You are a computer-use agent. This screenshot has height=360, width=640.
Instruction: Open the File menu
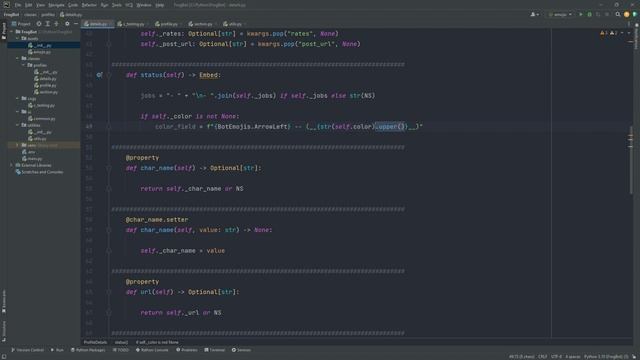18,5
